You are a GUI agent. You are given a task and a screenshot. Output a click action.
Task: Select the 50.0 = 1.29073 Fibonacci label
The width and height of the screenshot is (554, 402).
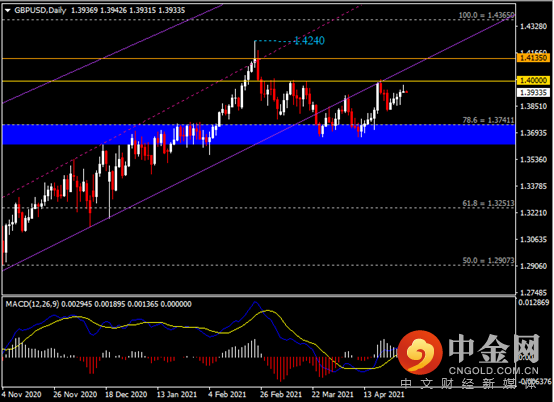(x=488, y=260)
